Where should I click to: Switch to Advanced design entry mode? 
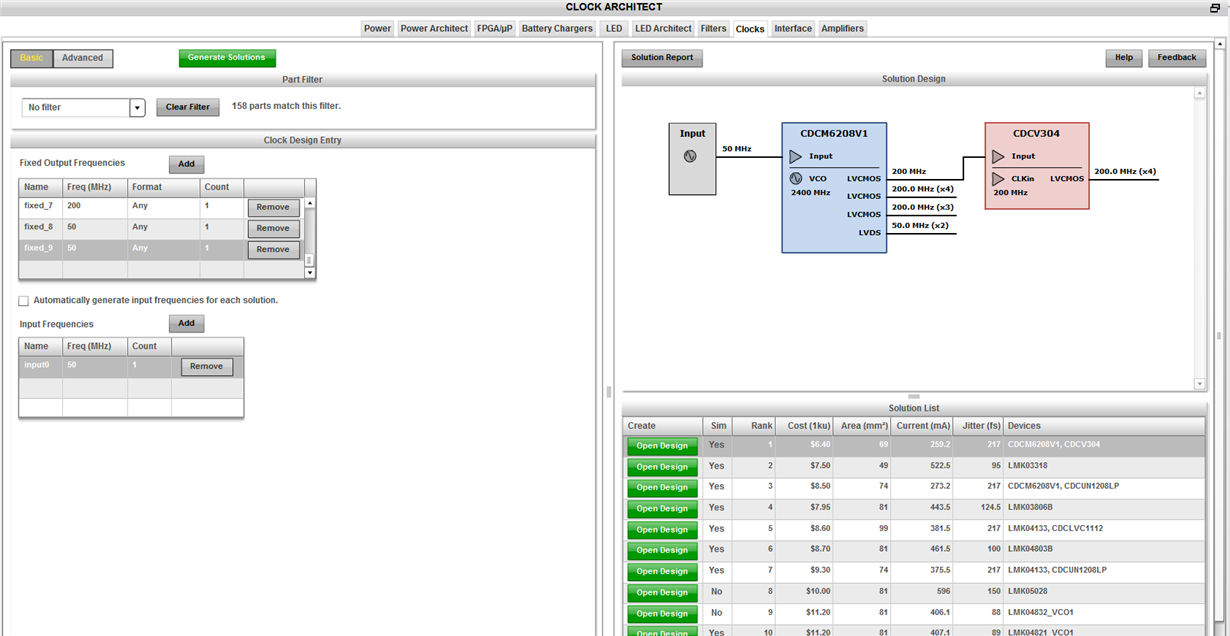[x=82, y=58]
